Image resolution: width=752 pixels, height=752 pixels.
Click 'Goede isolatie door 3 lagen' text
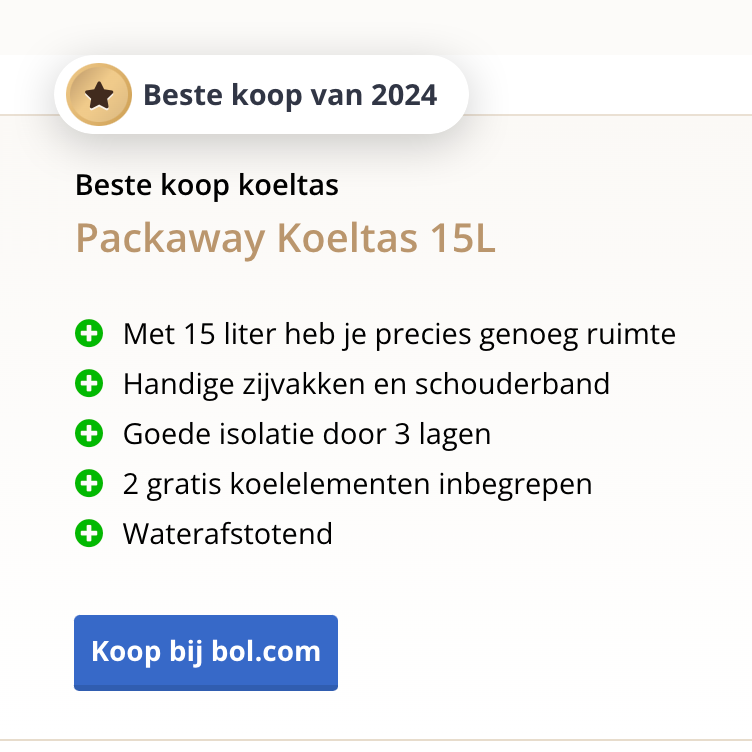point(306,434)
